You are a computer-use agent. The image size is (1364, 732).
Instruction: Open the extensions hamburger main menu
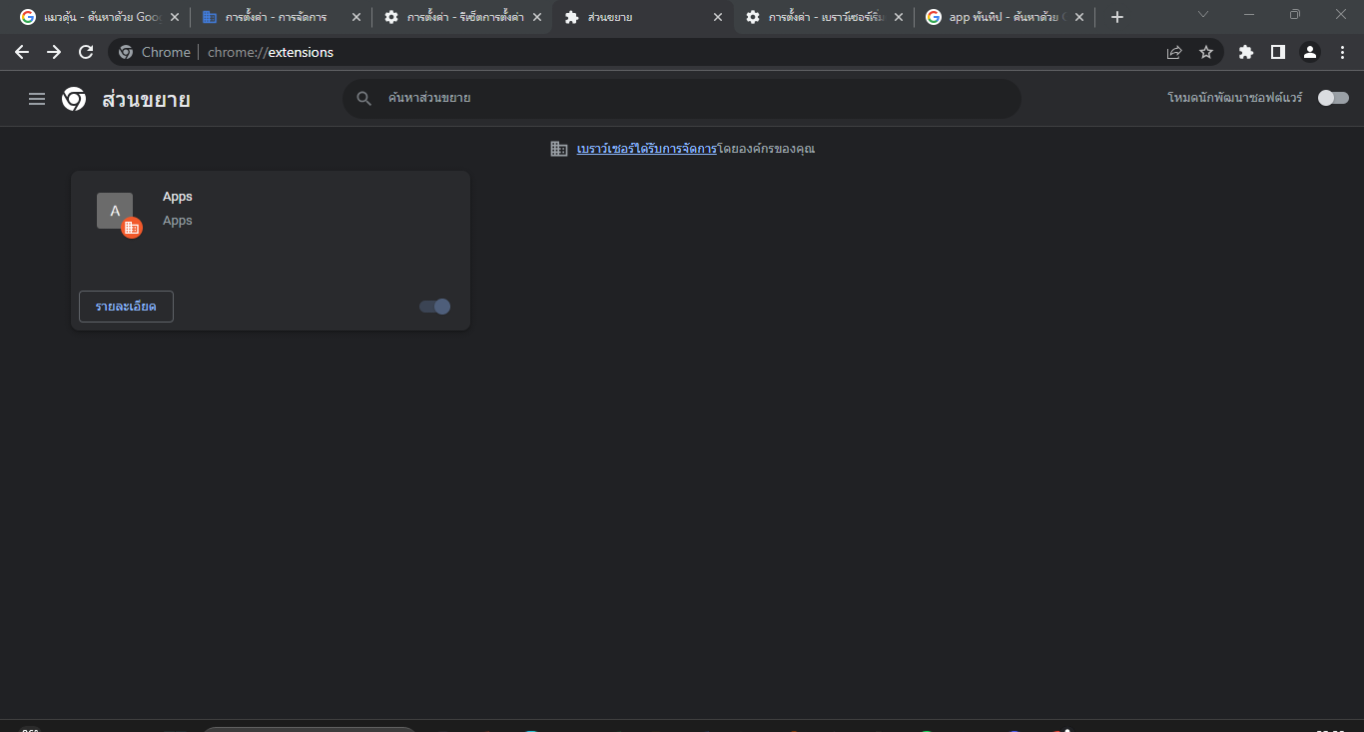[x=37, y=99]
